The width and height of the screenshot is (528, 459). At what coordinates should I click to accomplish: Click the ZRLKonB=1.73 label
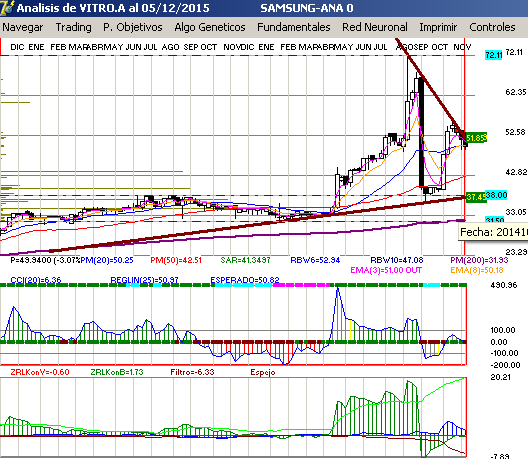117,372
